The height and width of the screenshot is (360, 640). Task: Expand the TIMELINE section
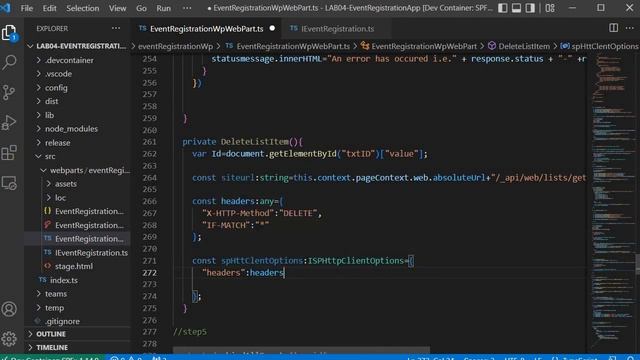tap(78, 347)
